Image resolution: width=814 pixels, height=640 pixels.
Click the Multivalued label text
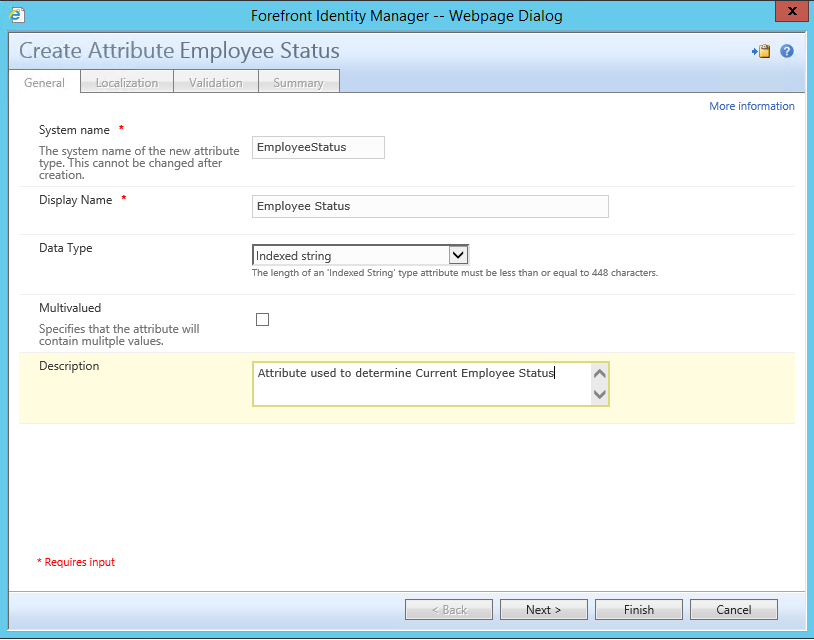(x=70, y=308)
